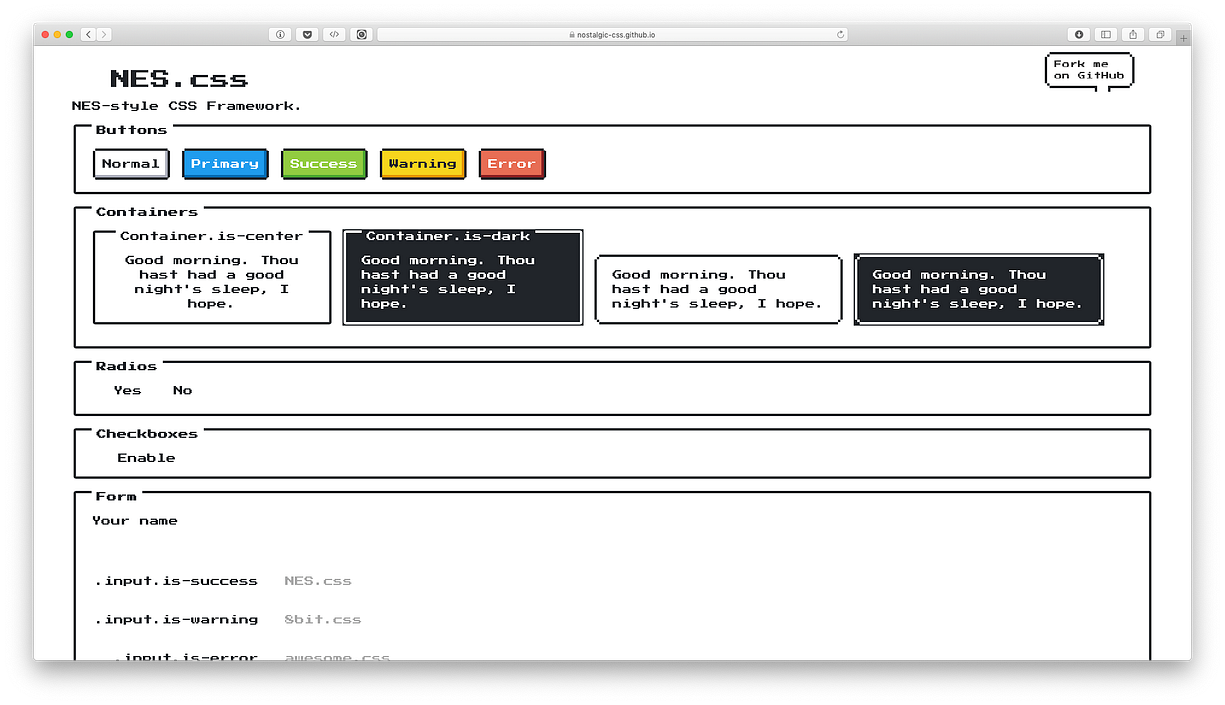Show the tab overview icon

[1160, 34]
